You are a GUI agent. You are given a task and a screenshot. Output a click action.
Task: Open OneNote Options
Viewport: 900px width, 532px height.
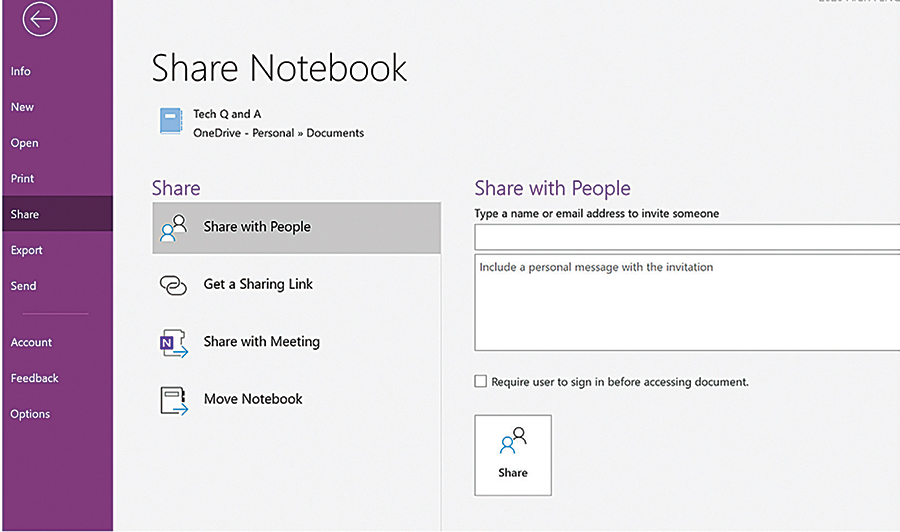click(31, 414)
